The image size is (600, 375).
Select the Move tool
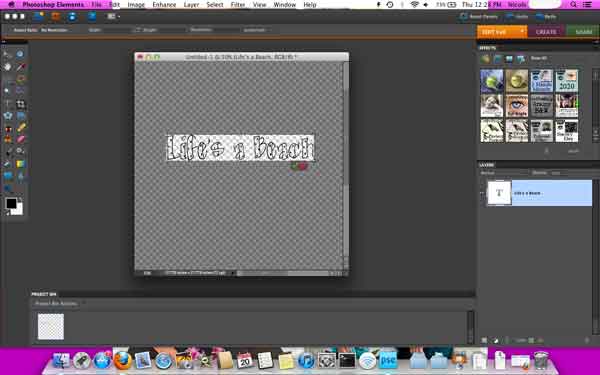tap(8, 54)
